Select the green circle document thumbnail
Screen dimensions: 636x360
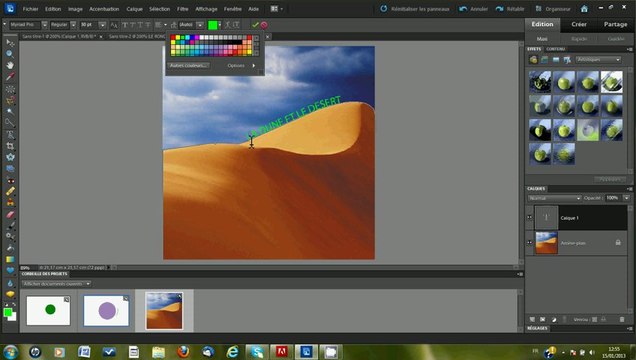coord(48,311)
